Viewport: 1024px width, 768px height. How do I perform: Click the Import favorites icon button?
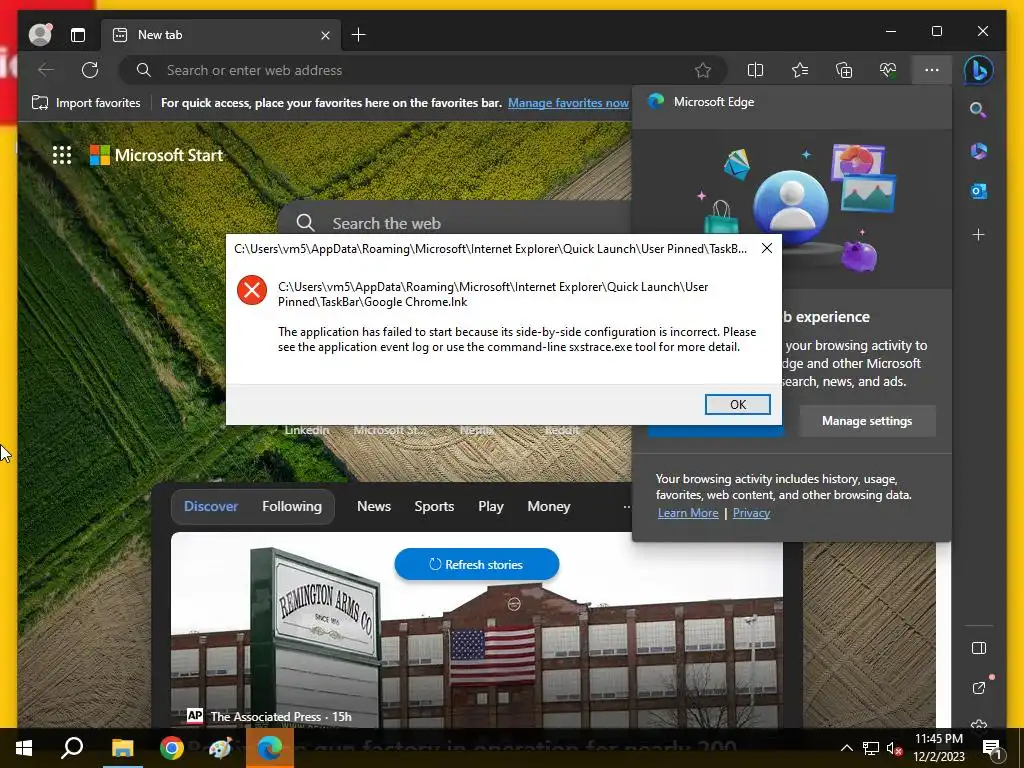point(86,103)
